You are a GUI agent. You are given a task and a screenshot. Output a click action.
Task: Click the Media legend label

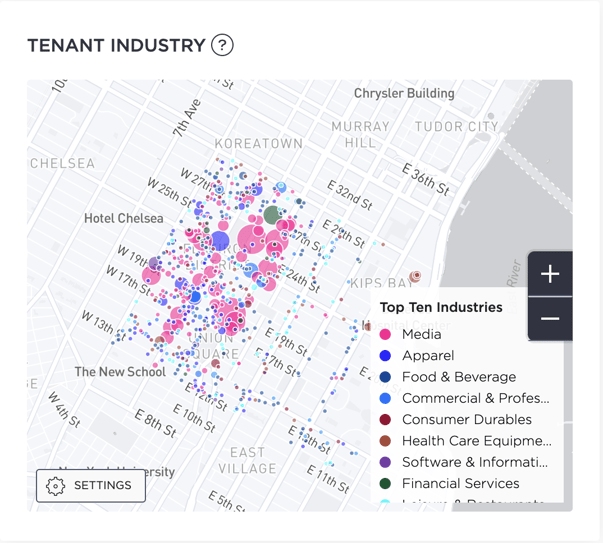tap(421, 334)
